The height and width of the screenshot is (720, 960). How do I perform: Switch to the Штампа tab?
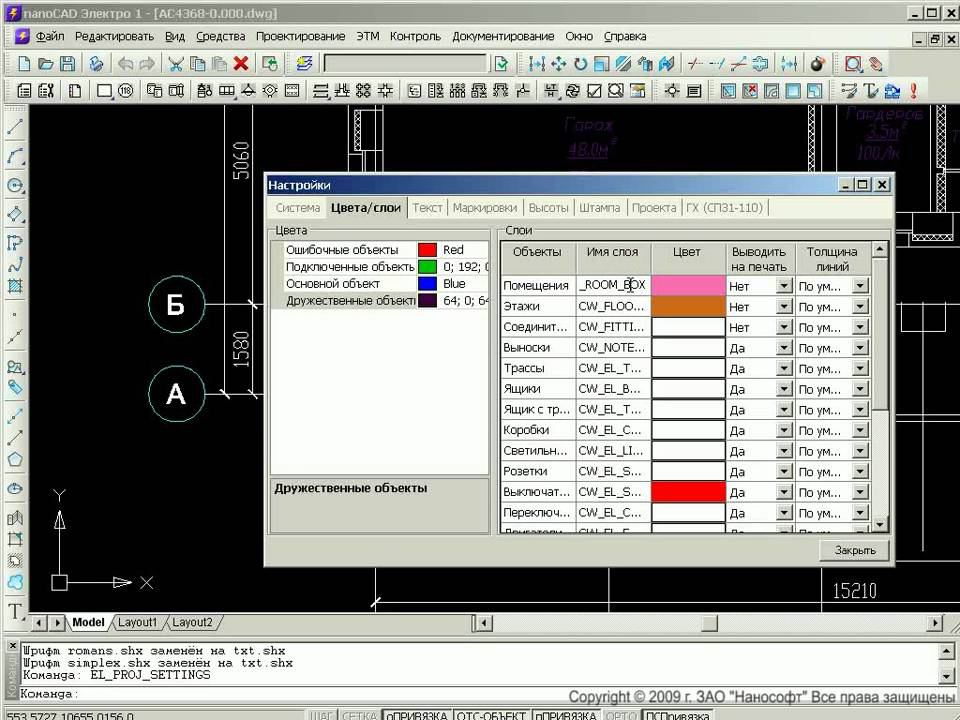[599, 208]
